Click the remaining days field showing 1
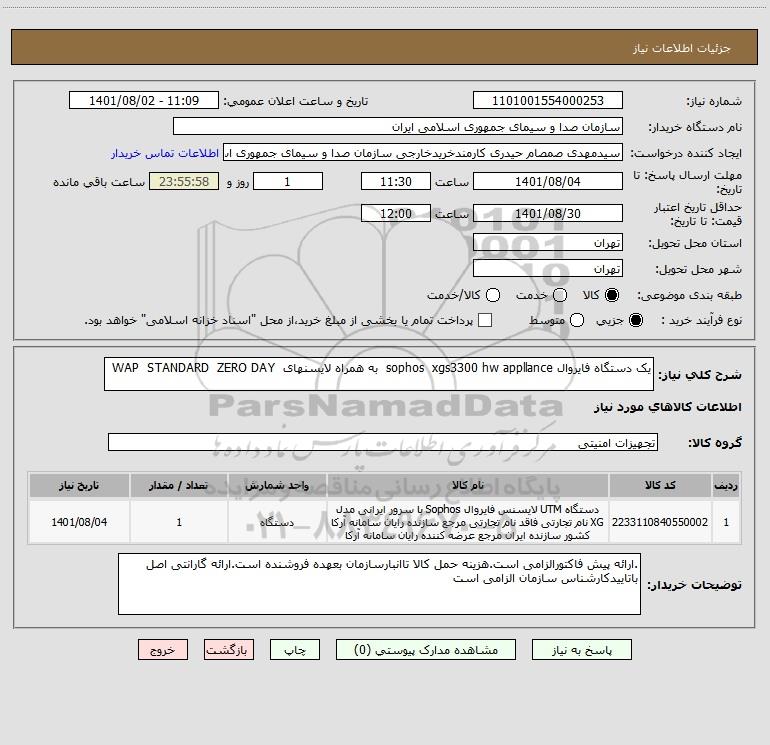This screenshot has height=745, width=770. pos(288,181)
